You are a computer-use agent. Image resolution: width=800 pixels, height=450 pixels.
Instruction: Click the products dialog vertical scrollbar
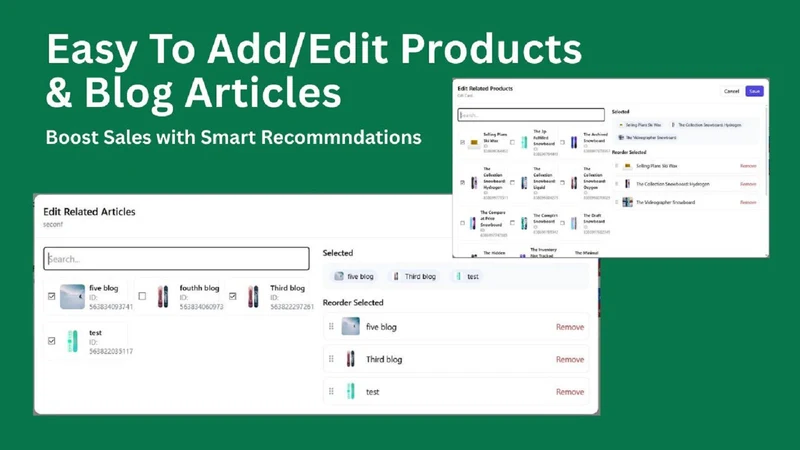pyautogui.click(x=766, y=151)
